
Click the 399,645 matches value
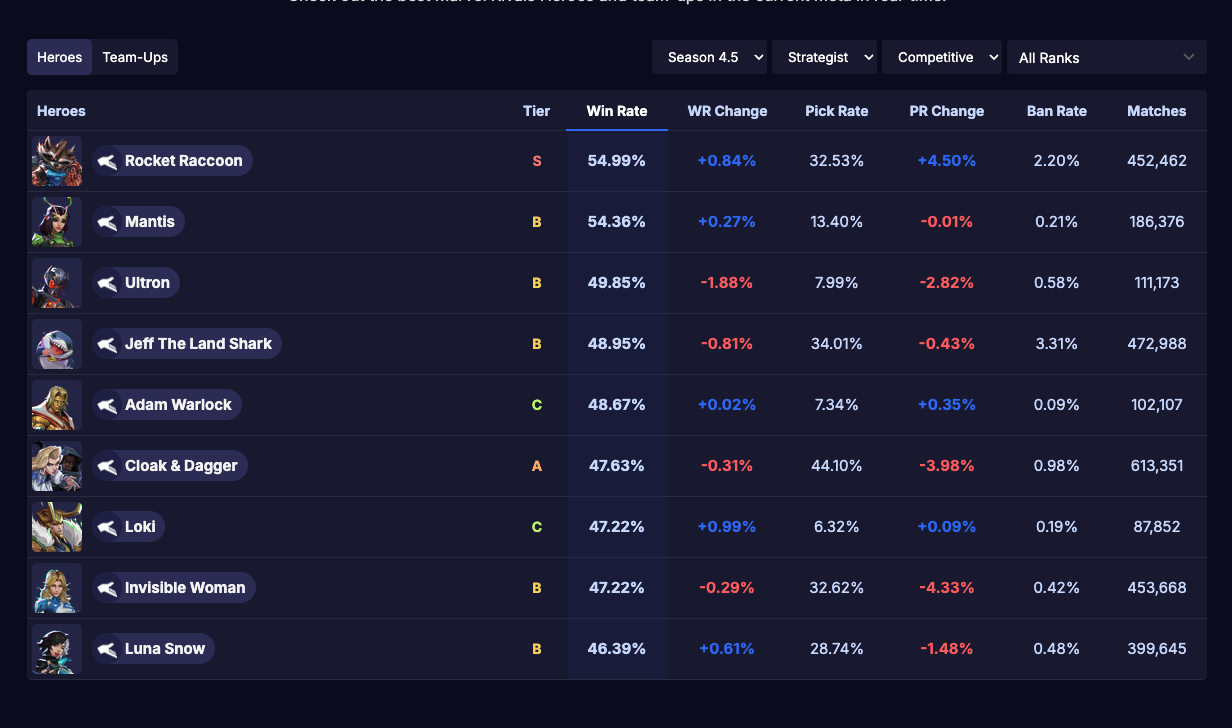(1157, 649)
